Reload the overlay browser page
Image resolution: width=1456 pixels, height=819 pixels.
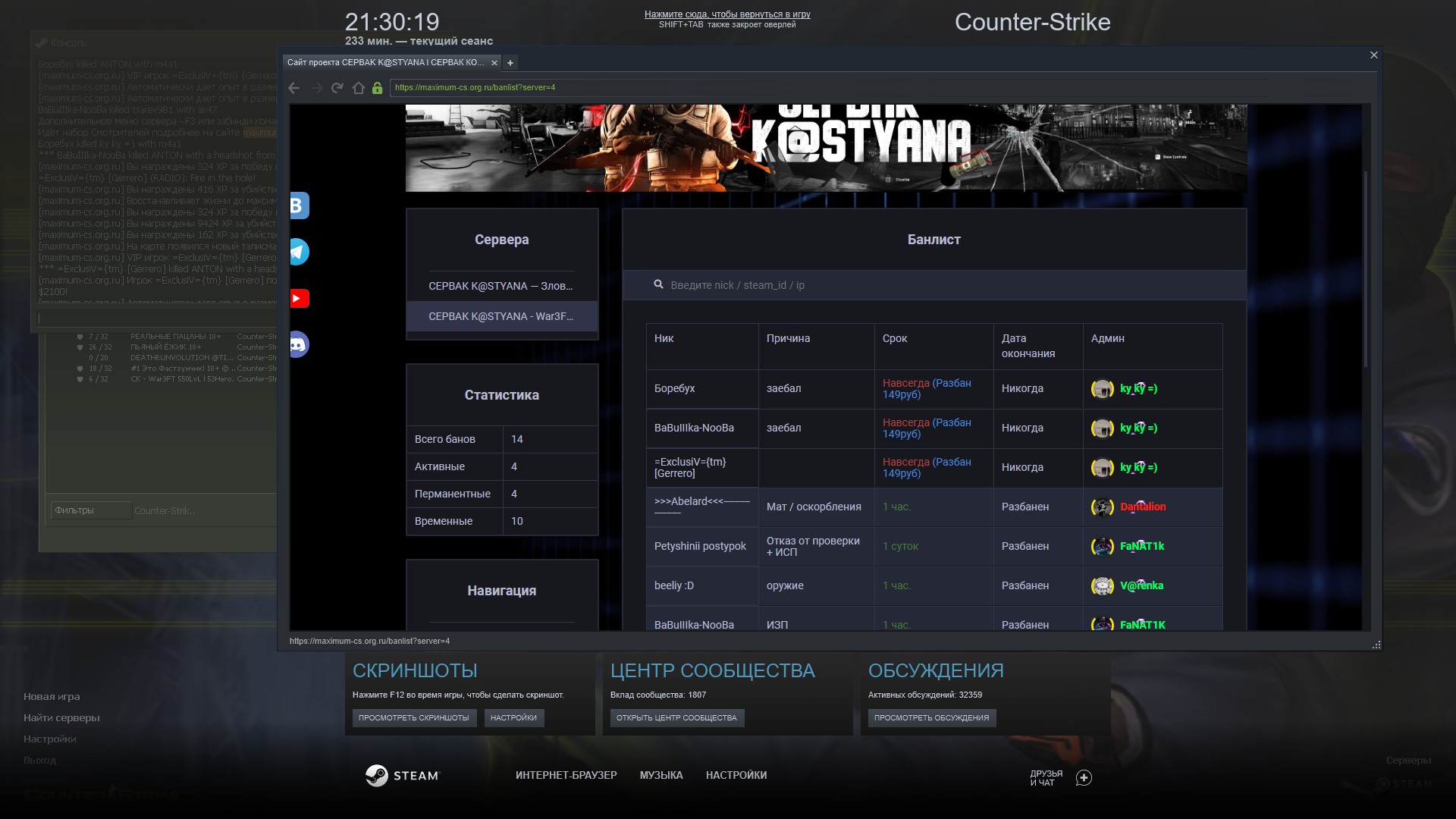(337, 88)
